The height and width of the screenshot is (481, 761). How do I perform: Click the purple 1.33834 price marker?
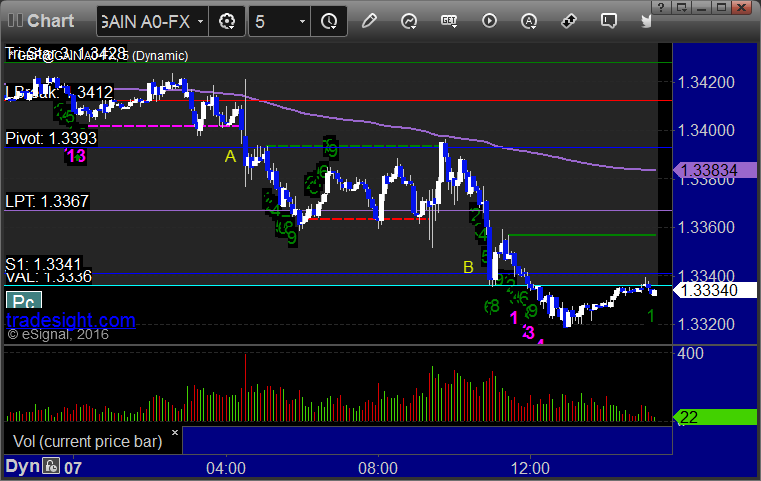(715, 170)
